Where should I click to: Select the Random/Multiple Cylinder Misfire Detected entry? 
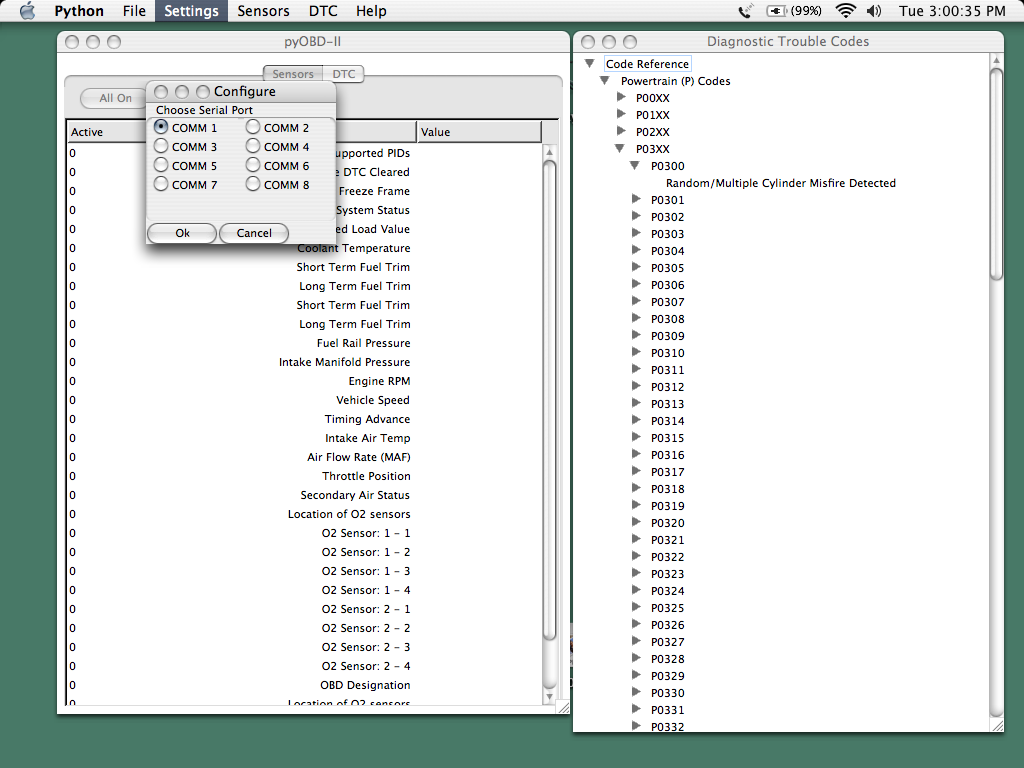pos(780,183)
